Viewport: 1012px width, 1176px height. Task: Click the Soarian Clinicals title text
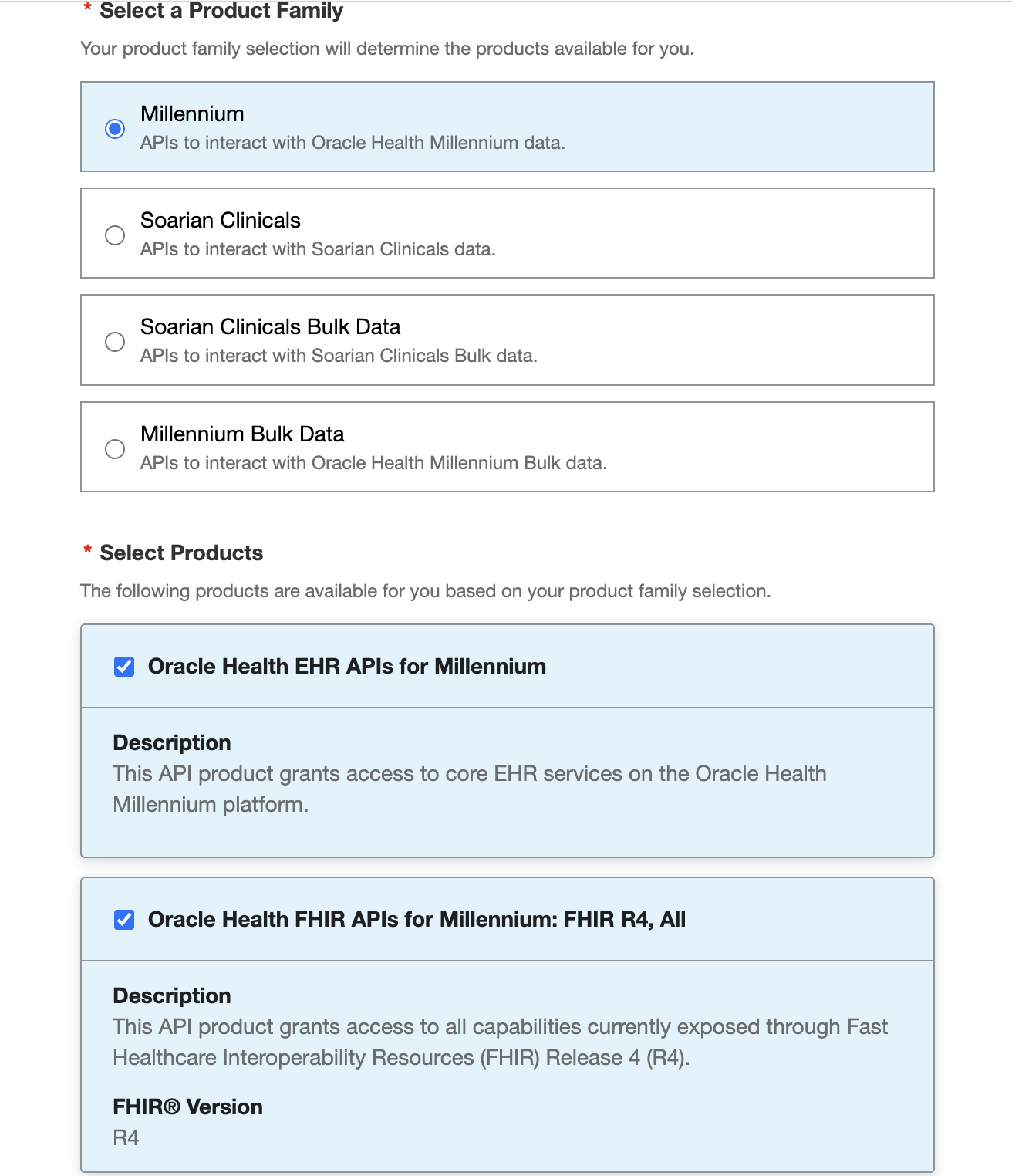tap(220, 221)
